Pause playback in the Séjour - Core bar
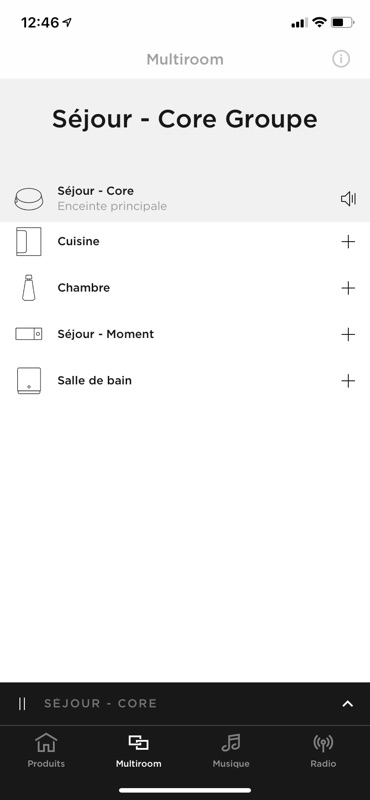Image resolution: width=370 pixels, height=800 pixels. tap(22, 704)
